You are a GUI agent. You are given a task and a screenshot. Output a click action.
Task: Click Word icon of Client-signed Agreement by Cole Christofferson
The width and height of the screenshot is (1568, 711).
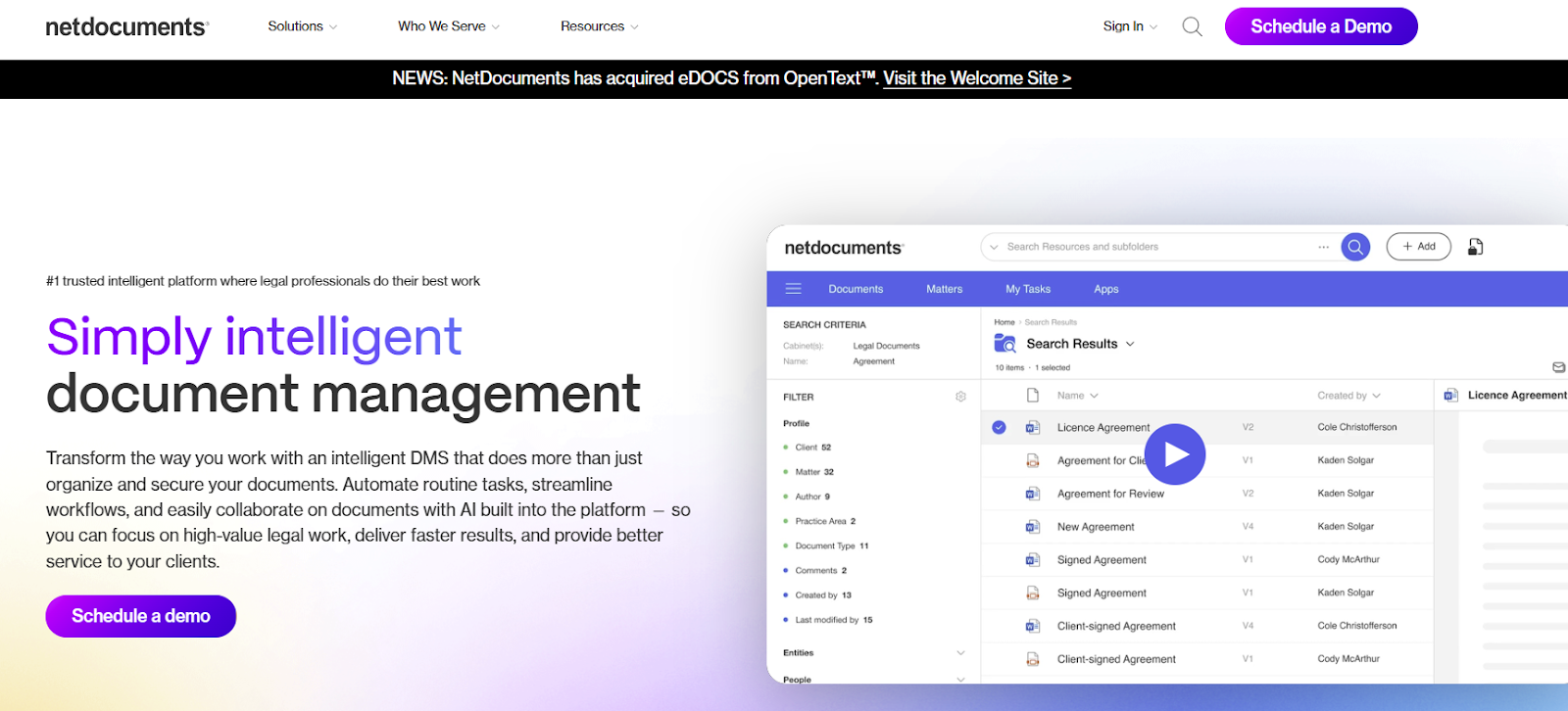click(1032, 626)
